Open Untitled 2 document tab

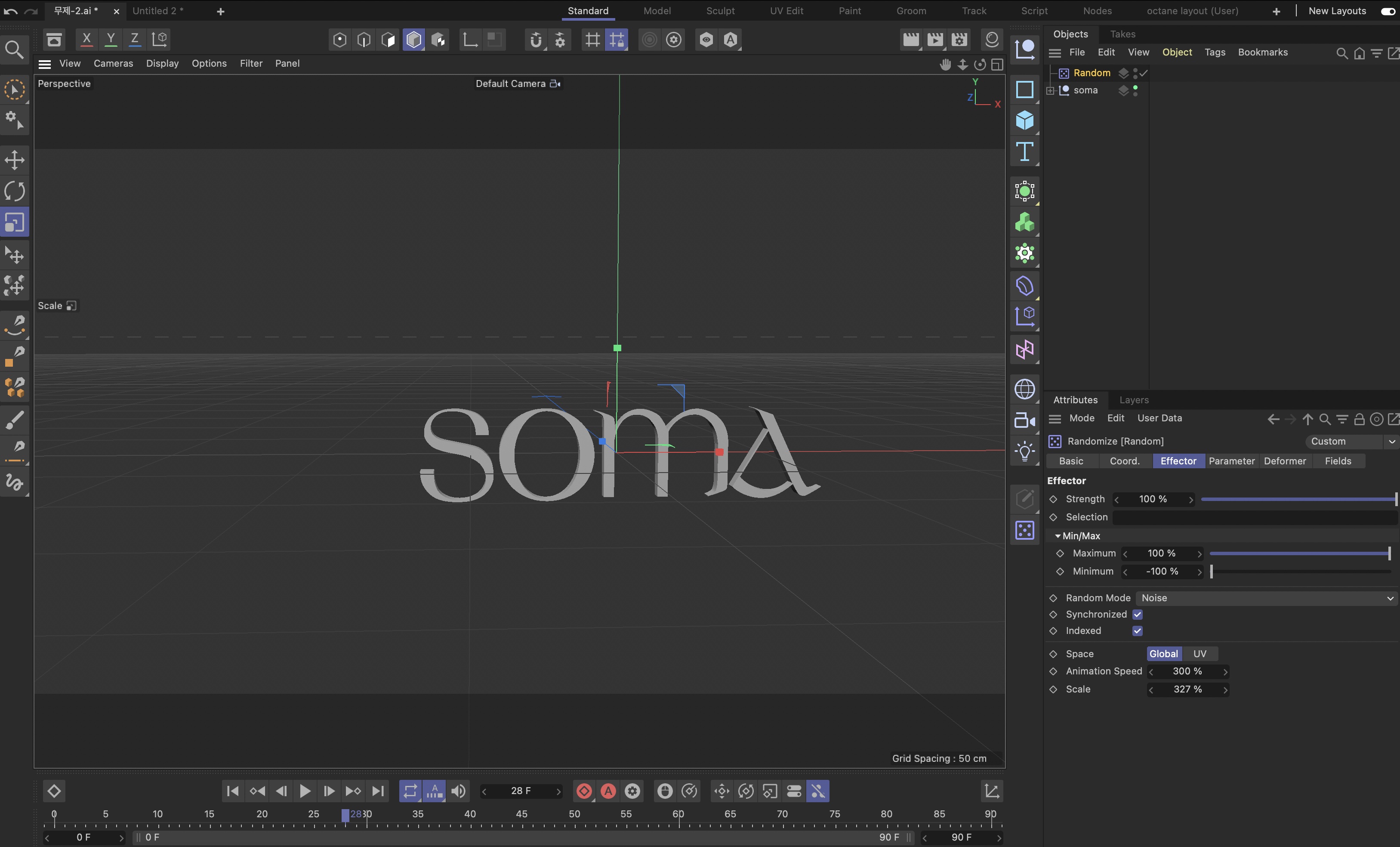[157, 11]
